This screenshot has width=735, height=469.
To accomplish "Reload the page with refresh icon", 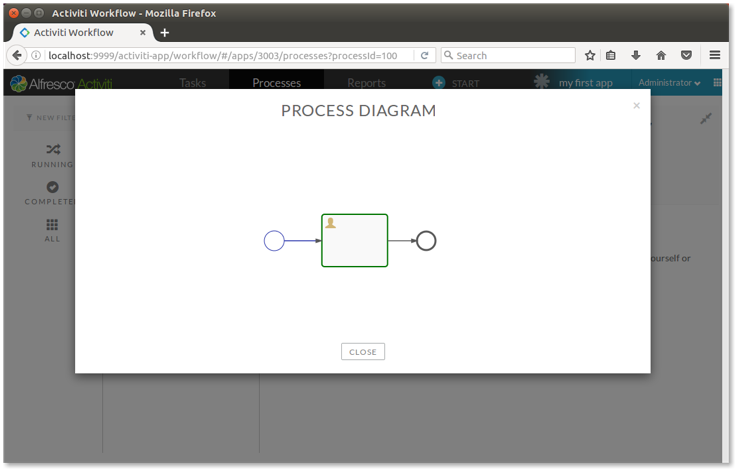I will [x=425, y=56].
